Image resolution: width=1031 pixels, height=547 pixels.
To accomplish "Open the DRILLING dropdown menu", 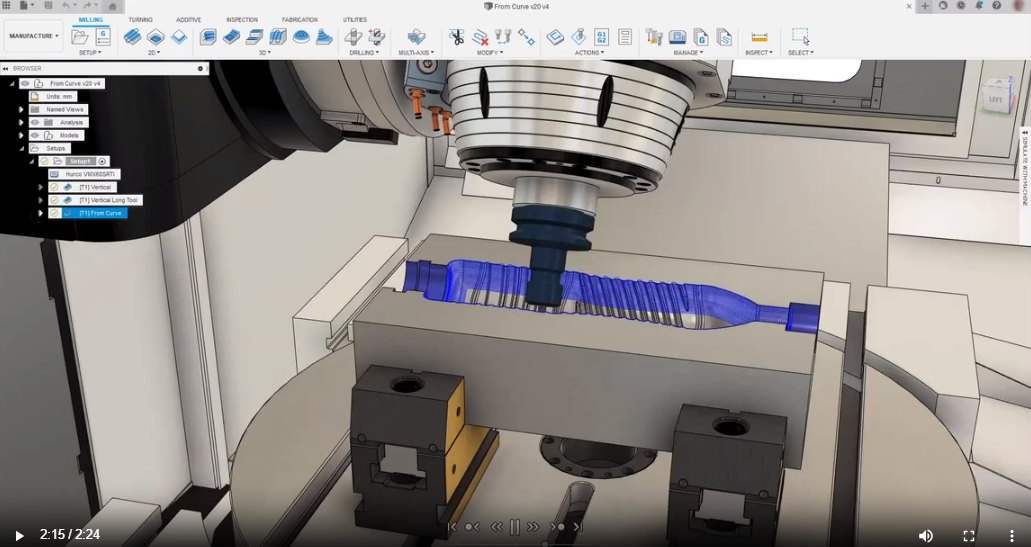I will pyautogui.click(x=364, y=53).
